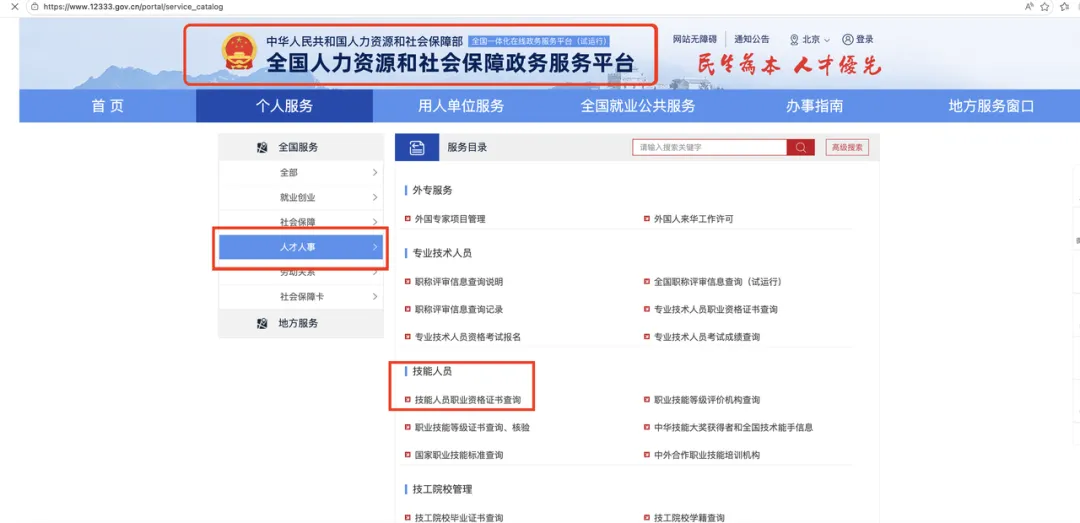This screenshot has width=1080, height=523.
Task: Click the site info lock icon in address bar
Action: 33,6
